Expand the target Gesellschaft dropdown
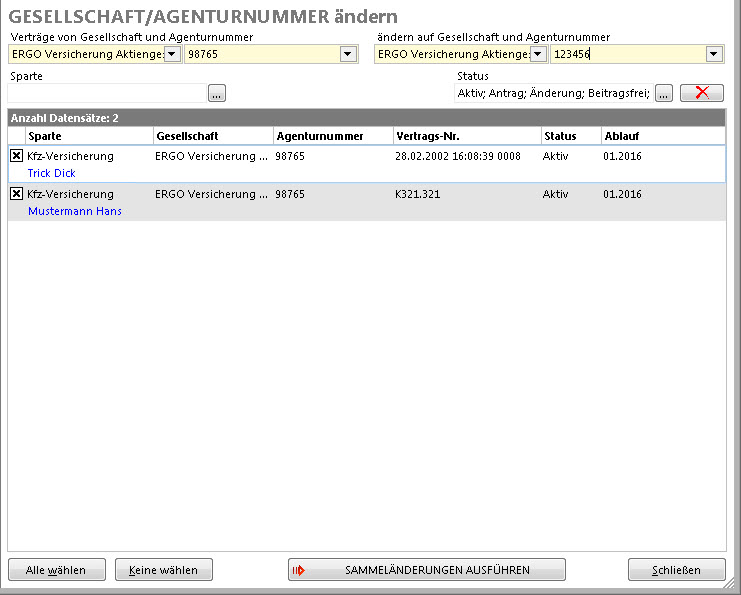 pyautogui.click(x=538, y=54)
